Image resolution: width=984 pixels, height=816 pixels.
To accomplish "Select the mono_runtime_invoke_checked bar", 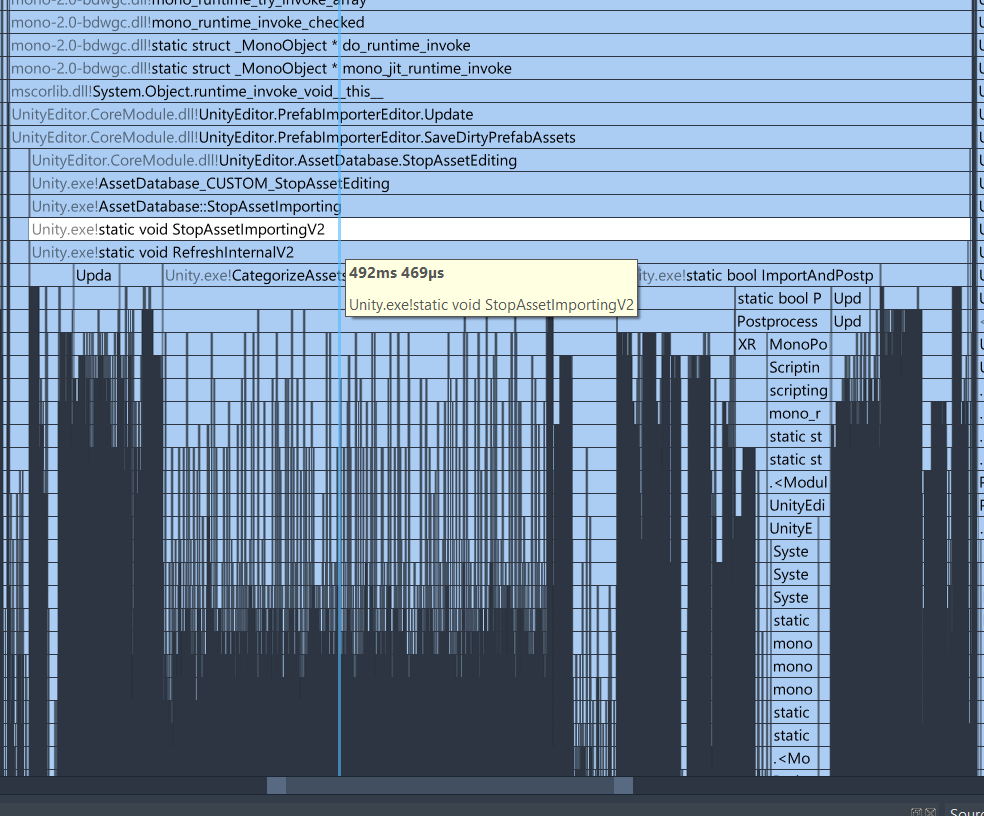I will (490, 23).
